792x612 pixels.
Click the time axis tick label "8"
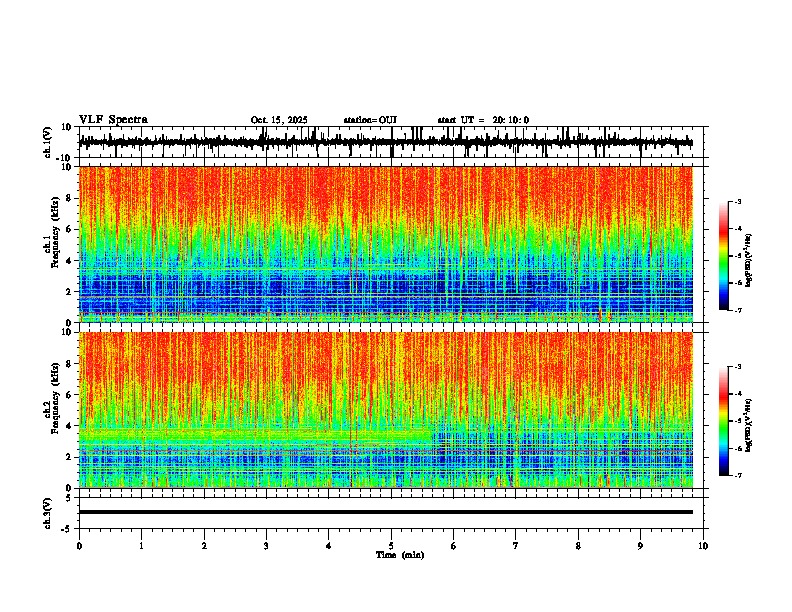pos(578,545)
